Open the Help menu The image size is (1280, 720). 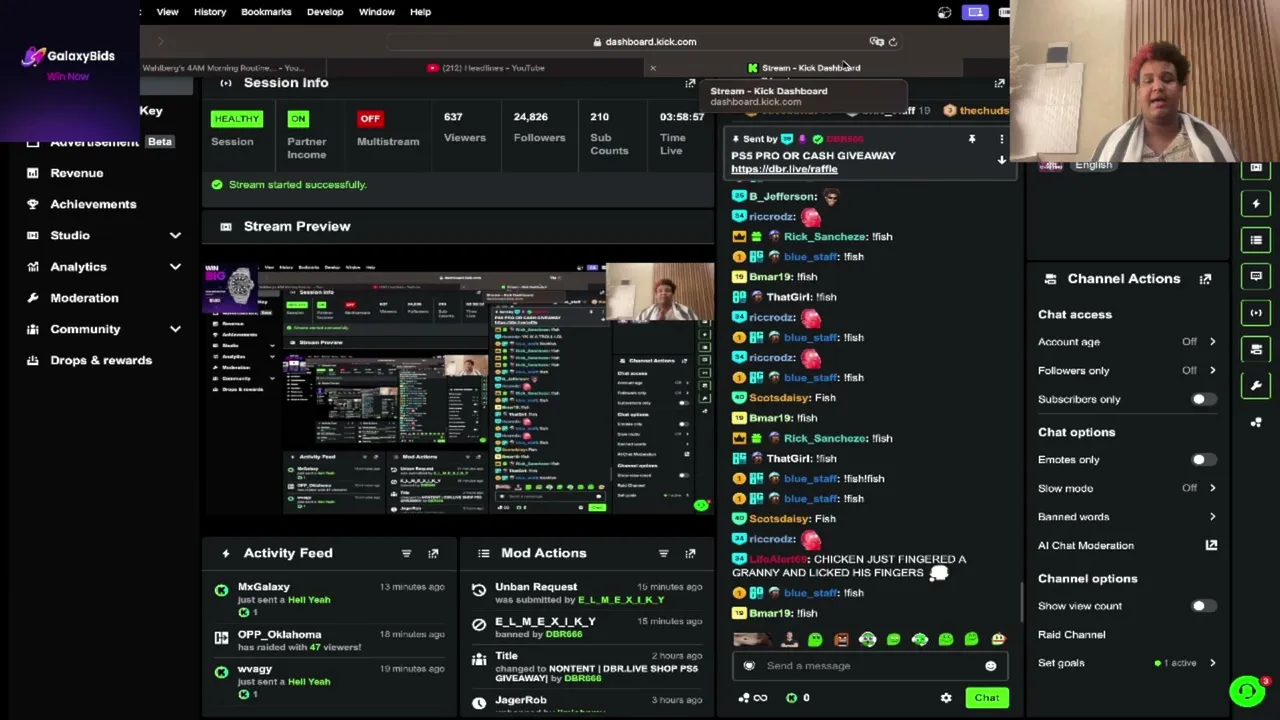[x=420, y=12]
